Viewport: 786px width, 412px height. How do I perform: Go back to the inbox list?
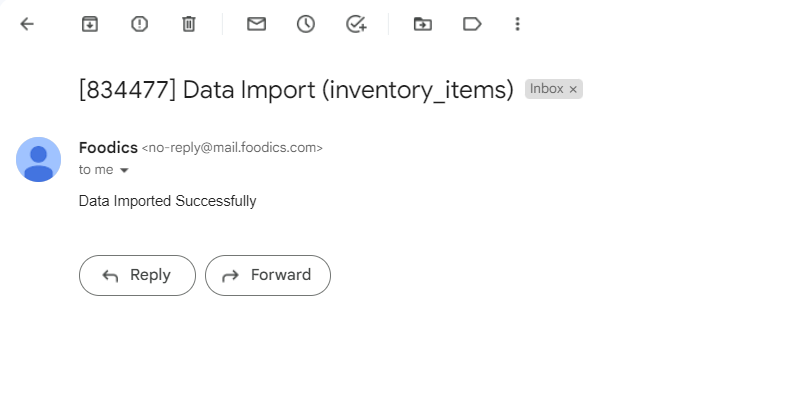click(27, 24)
